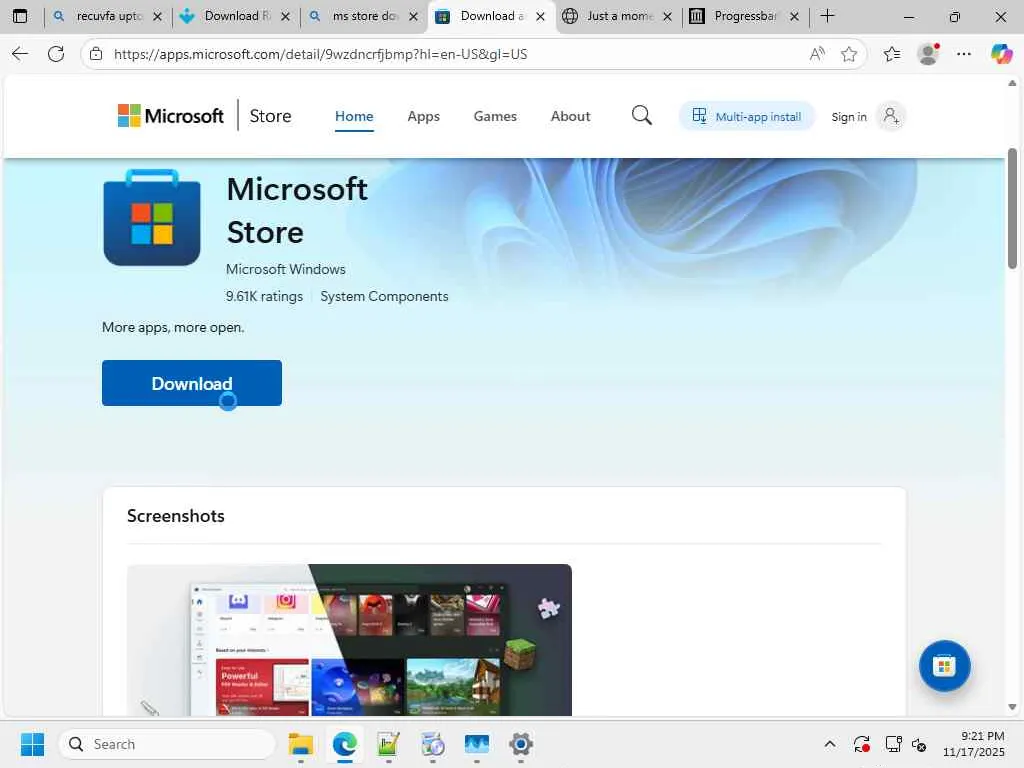The width and height of the screenshot is (1024, 768).
Task: Launch Copilot from the toolbar
Action: (x=1001, y=54)
